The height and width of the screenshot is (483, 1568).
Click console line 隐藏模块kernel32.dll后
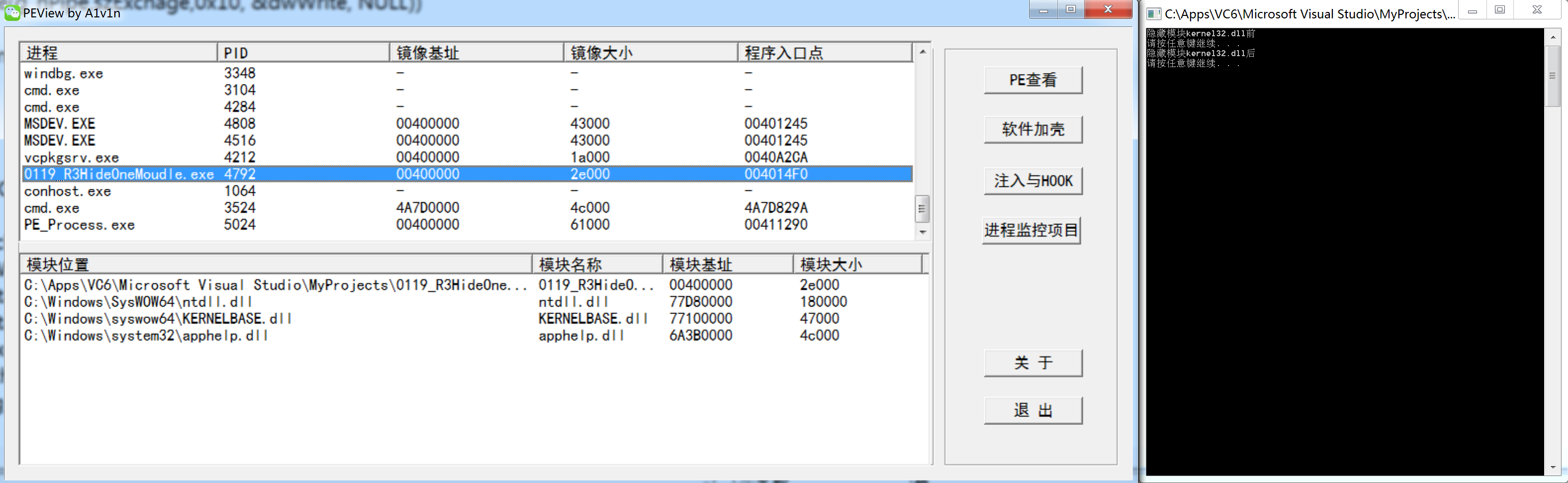(x=1201, y=54)
